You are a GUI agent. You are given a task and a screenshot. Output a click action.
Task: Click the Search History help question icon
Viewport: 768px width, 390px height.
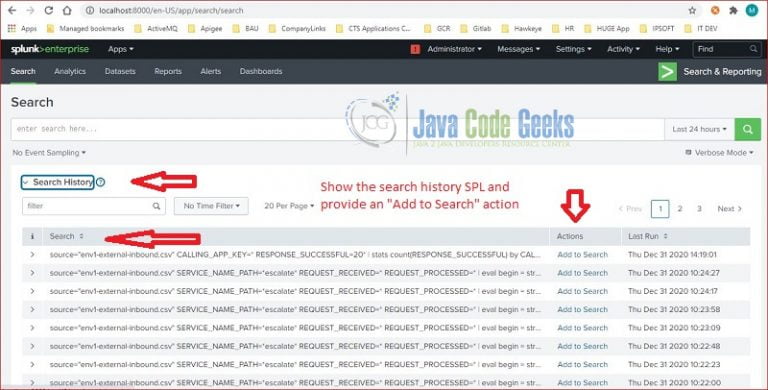(100, 182)
